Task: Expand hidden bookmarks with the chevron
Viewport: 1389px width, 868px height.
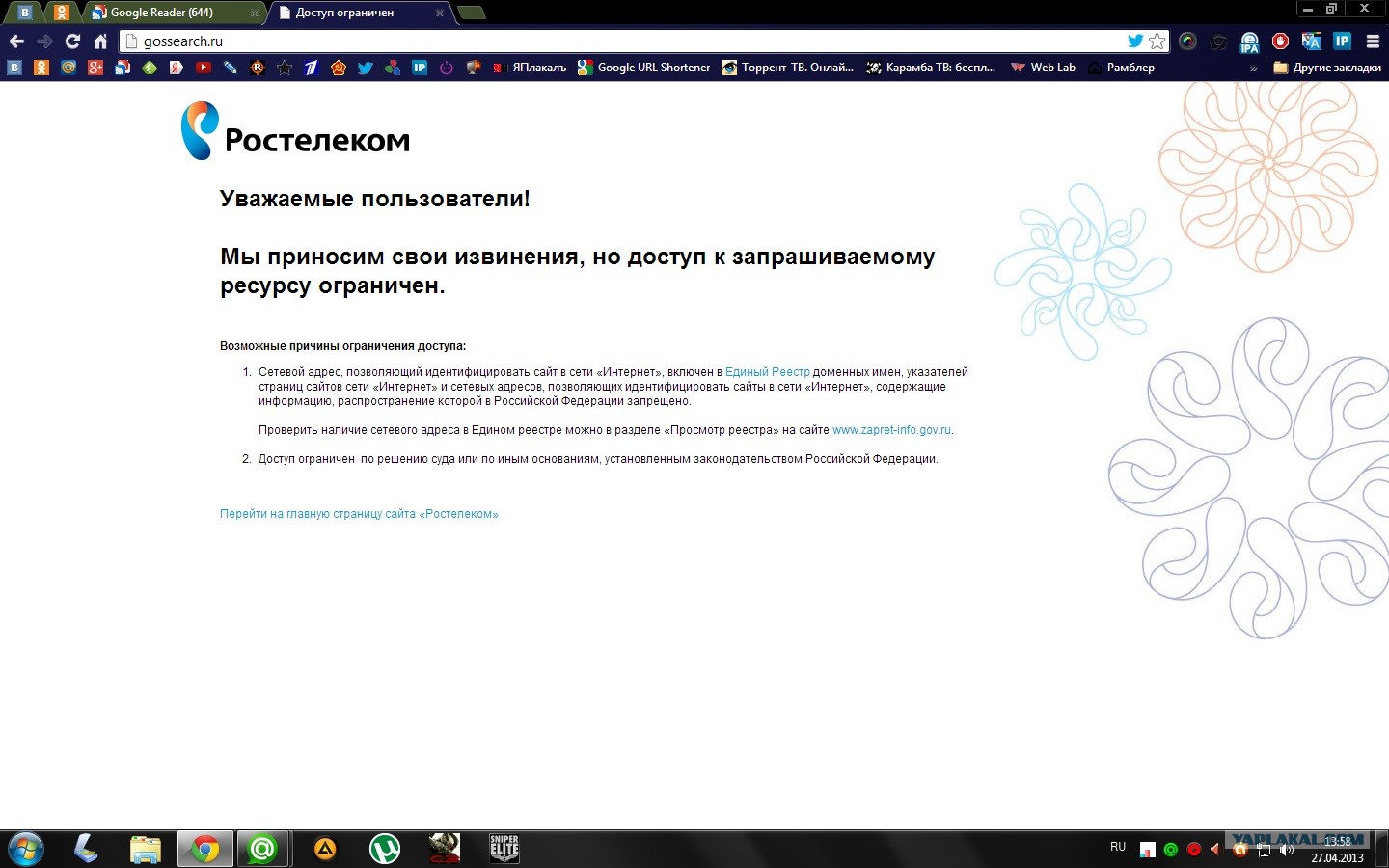Action: pos(1253,68)
